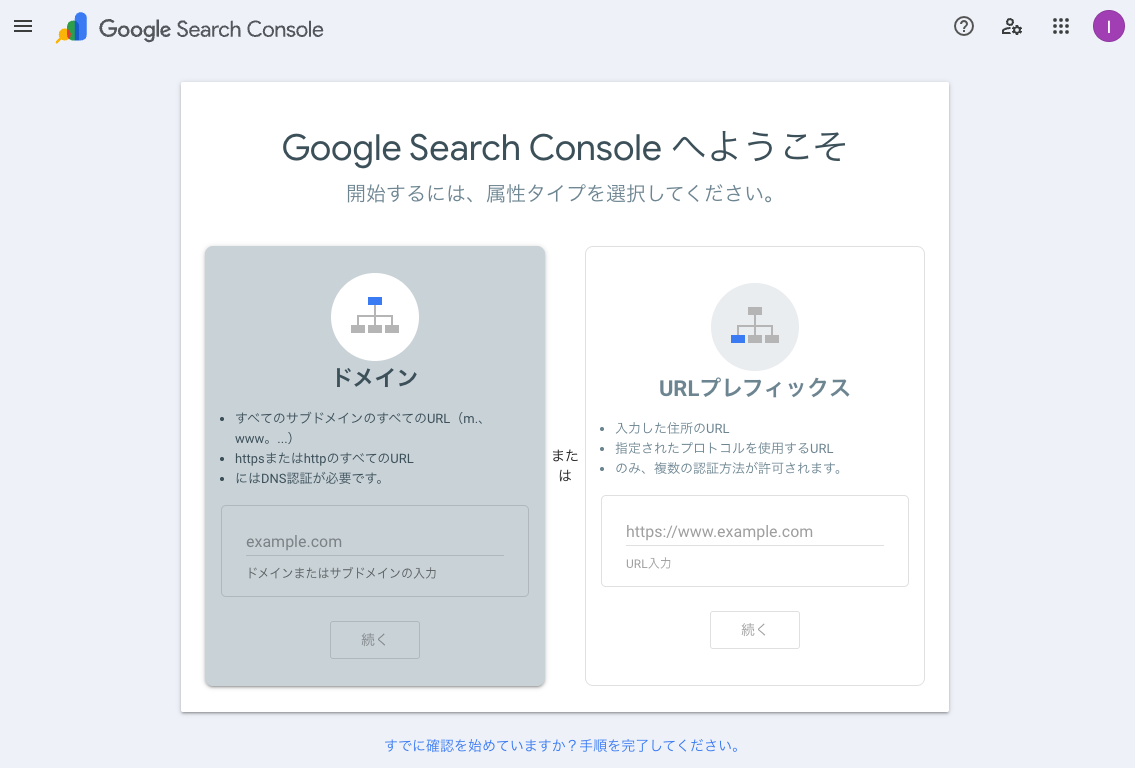Click the のみ、複数の認証方法が許可されます bullet
Image resolution: width=1135 pixels, height=768 pixels.
click(730, 468)
